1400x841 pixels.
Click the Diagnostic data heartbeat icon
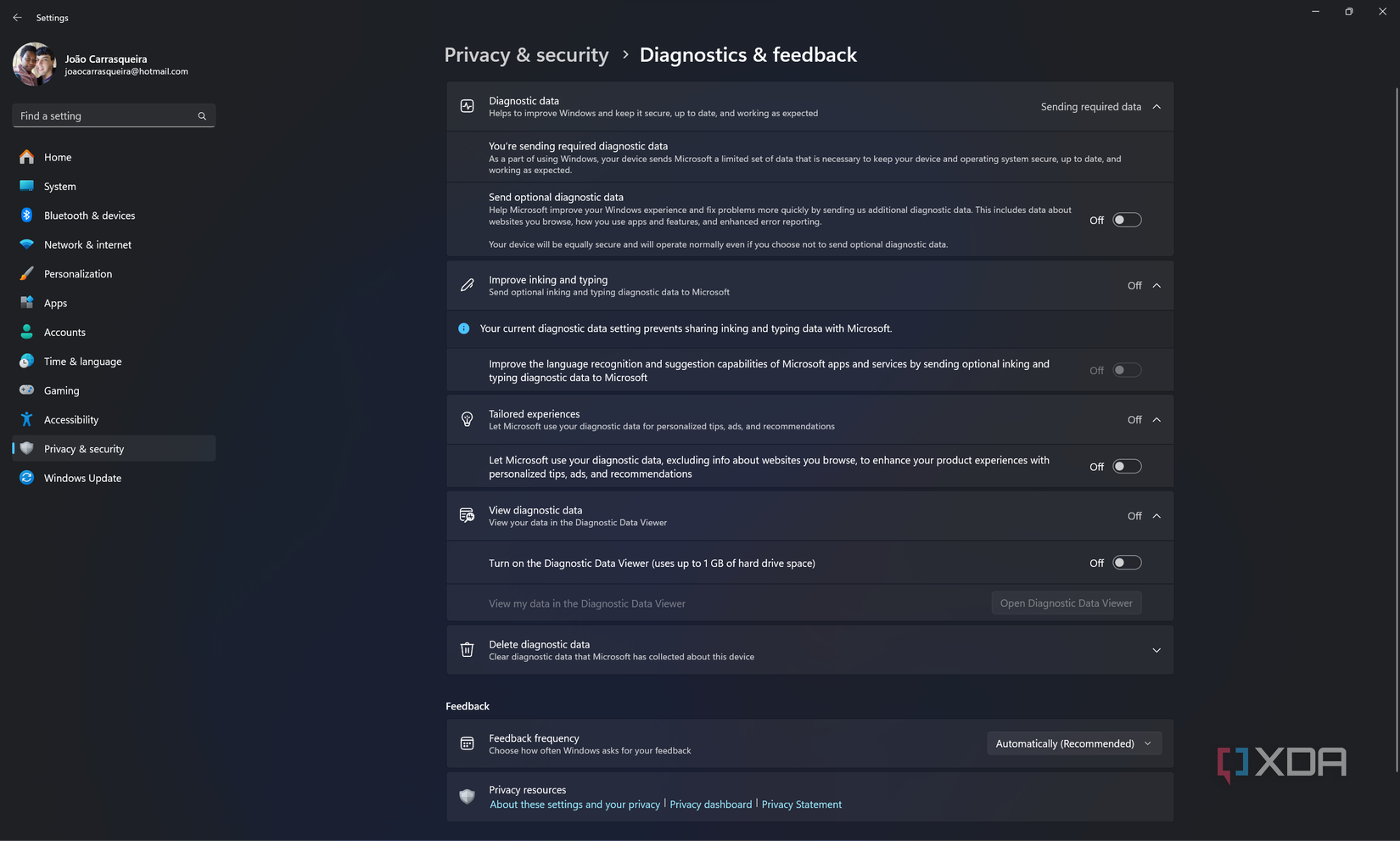tap(467, 106)
